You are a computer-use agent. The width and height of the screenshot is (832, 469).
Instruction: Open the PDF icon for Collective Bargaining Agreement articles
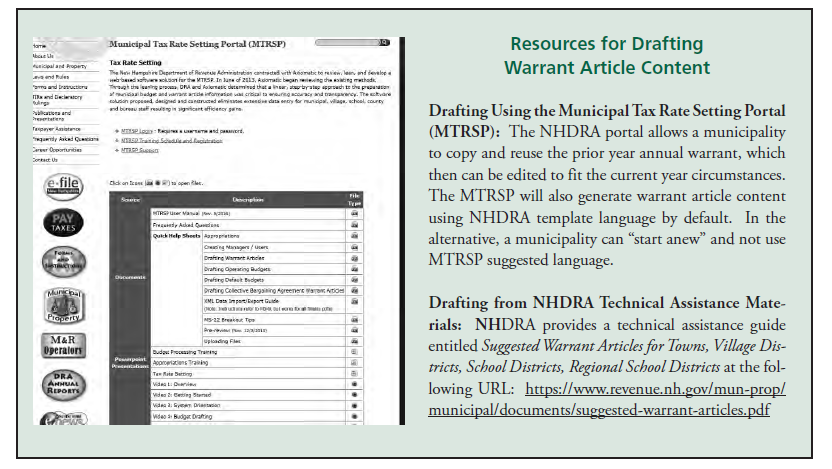[x=354, y=290]
